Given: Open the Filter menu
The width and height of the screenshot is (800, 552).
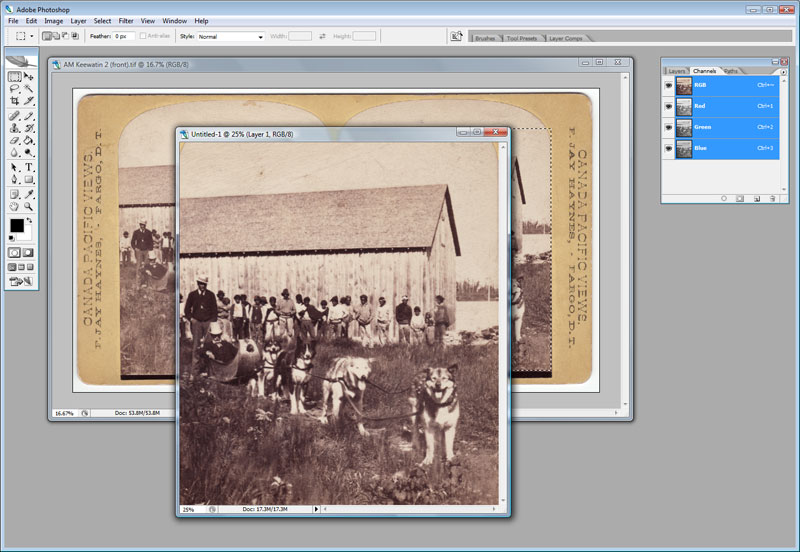Looking at the screenshot, I should (x=126, y=20).
